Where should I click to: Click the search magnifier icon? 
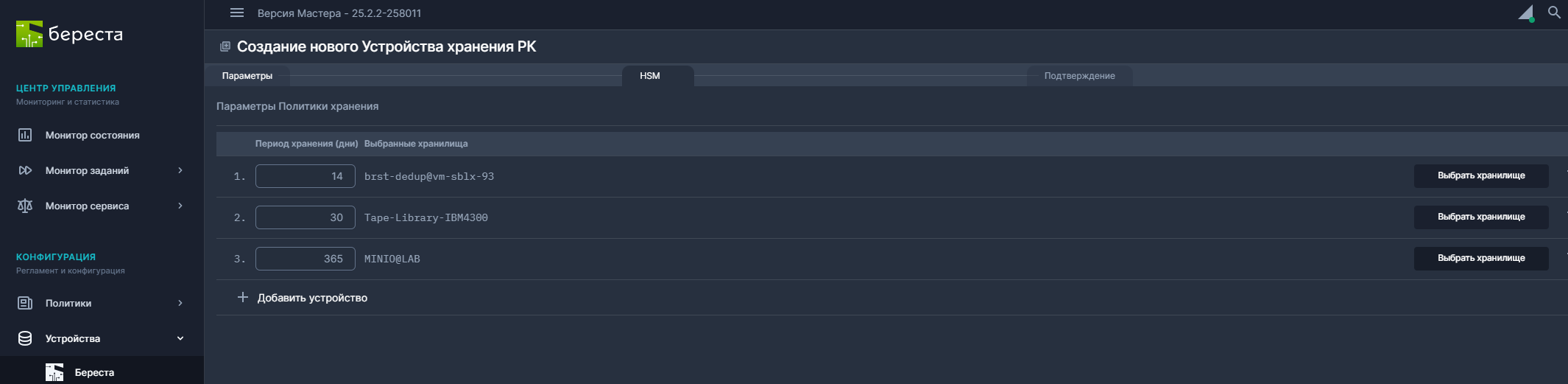tap(1554, 13)
